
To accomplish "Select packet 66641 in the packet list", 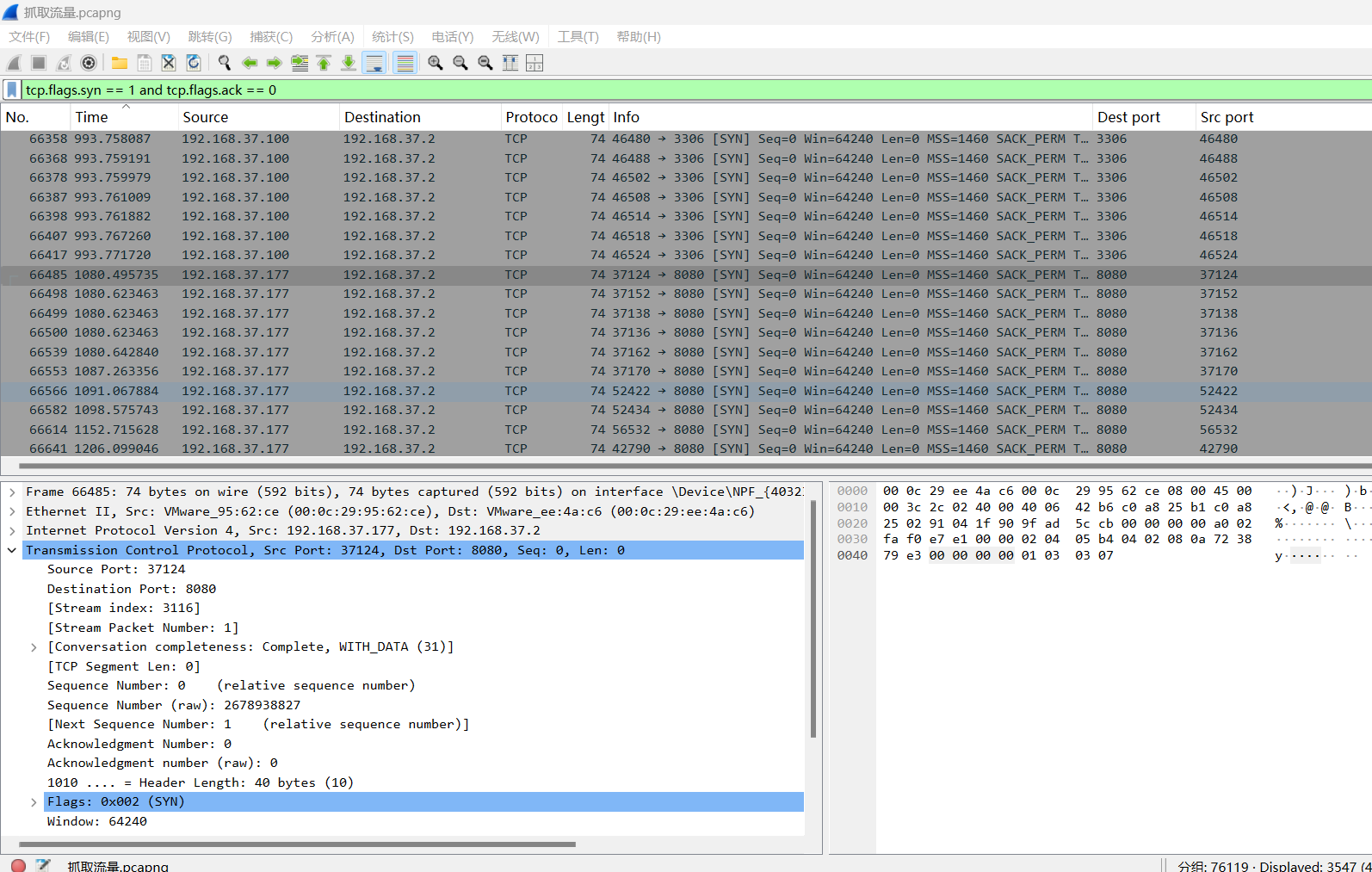I will tap(686, 448).
